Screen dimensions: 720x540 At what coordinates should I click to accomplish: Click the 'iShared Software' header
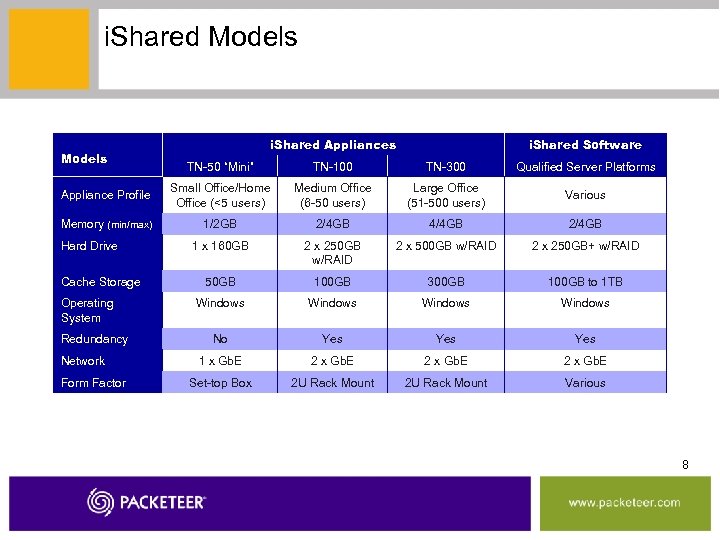pyautogui.click(x=585, y=145)
